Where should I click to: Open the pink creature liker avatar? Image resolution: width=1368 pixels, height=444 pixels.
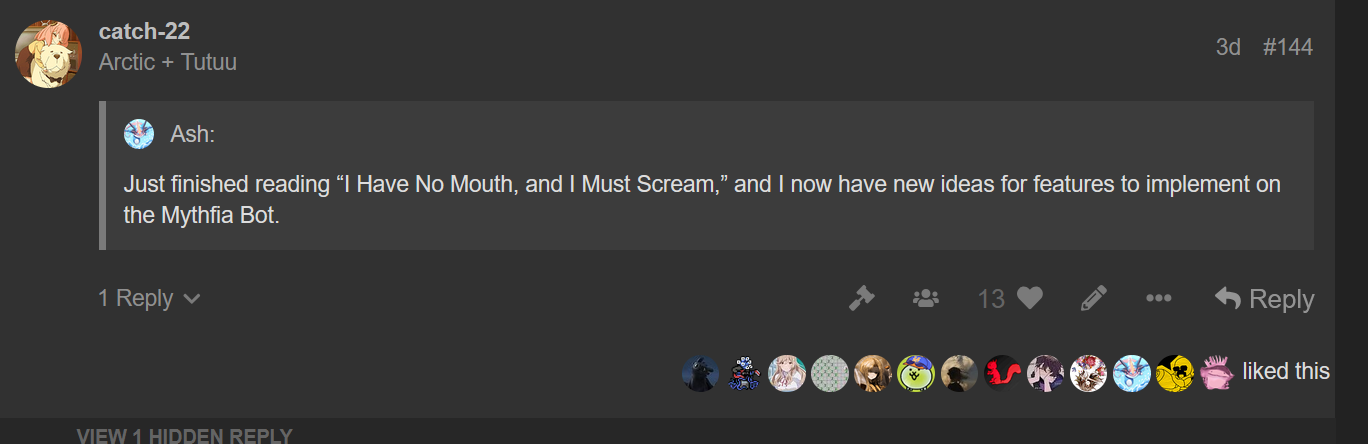click(1217, 373)
